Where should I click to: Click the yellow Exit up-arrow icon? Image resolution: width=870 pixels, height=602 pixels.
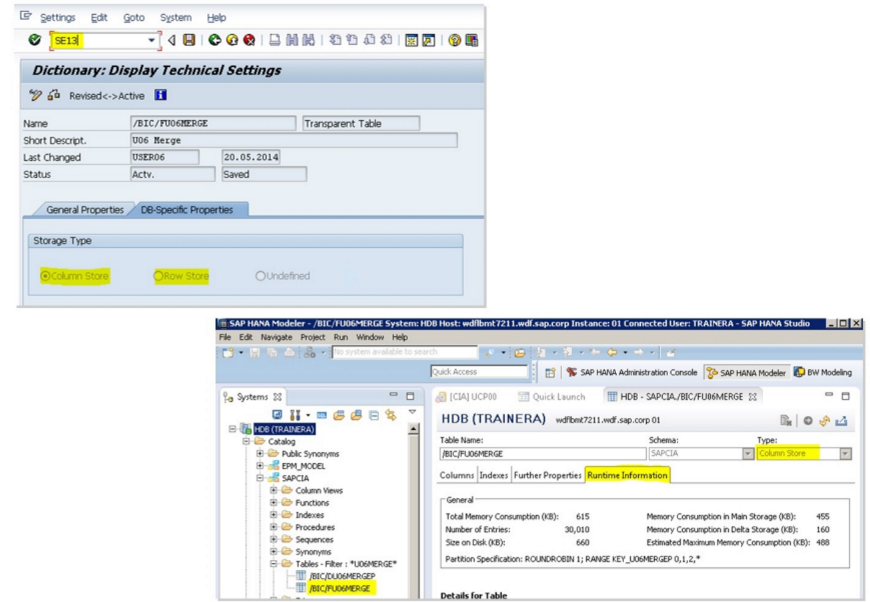pos(232,40)
